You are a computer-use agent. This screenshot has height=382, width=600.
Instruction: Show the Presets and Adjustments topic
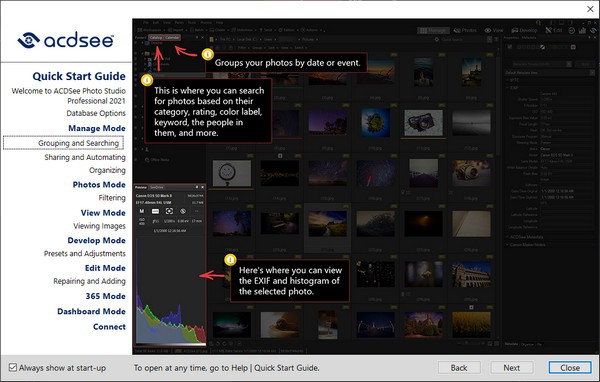(x=85, y=253)
